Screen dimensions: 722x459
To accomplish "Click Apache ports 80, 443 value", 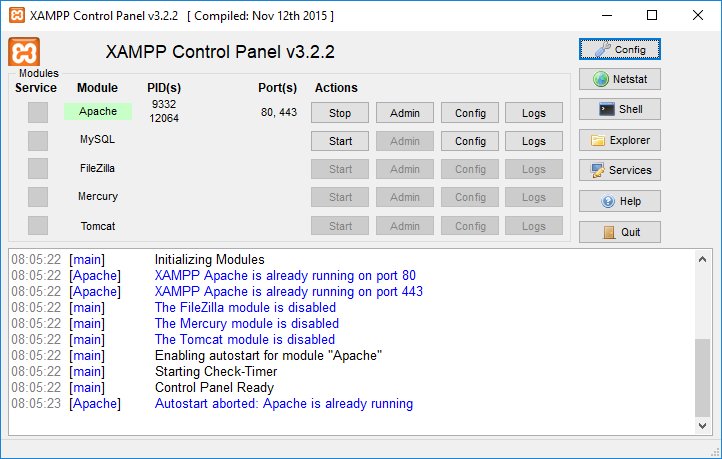I will pyautogui.click(x=279, y=112).
